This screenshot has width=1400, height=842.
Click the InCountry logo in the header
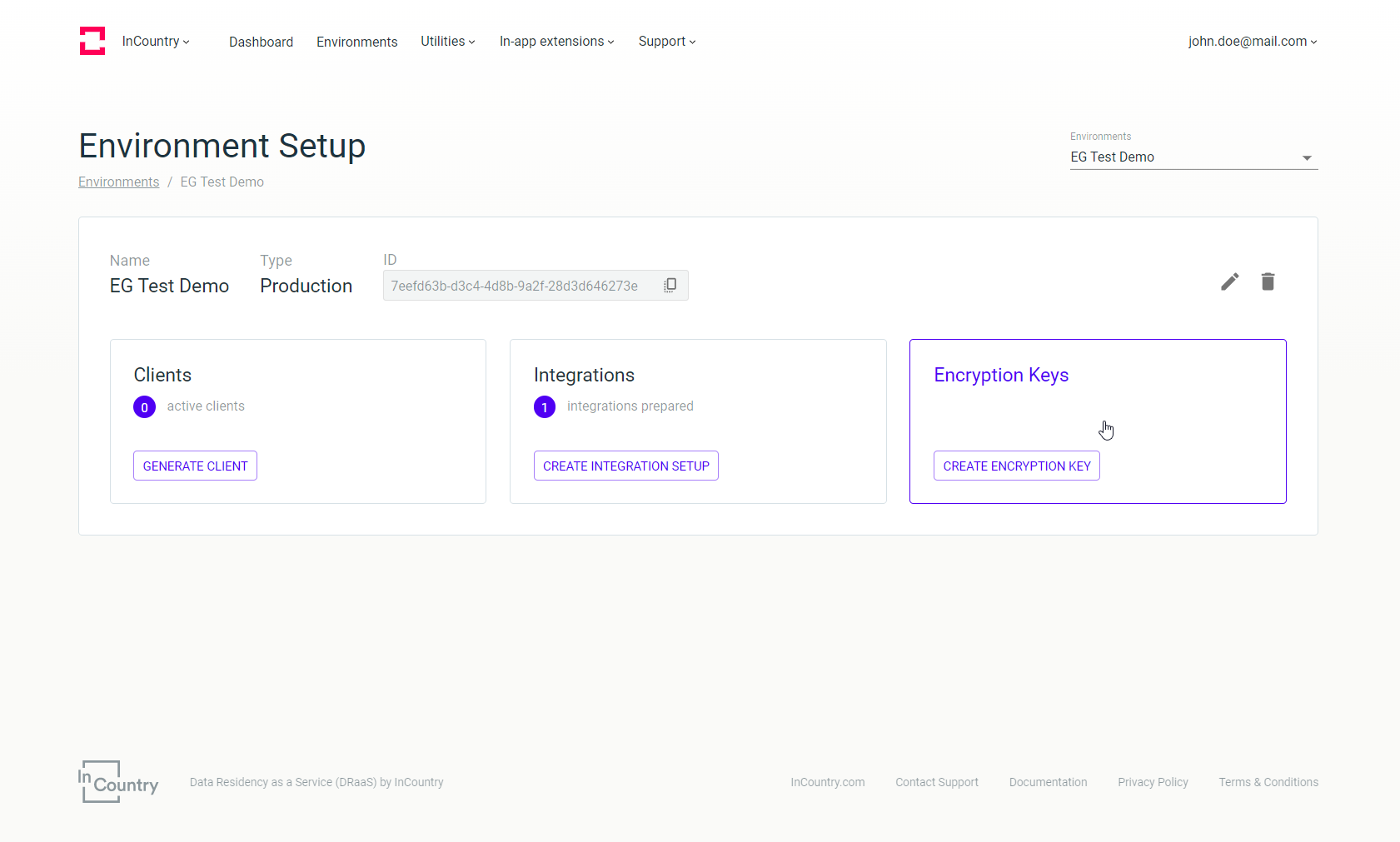coord(92,40)
